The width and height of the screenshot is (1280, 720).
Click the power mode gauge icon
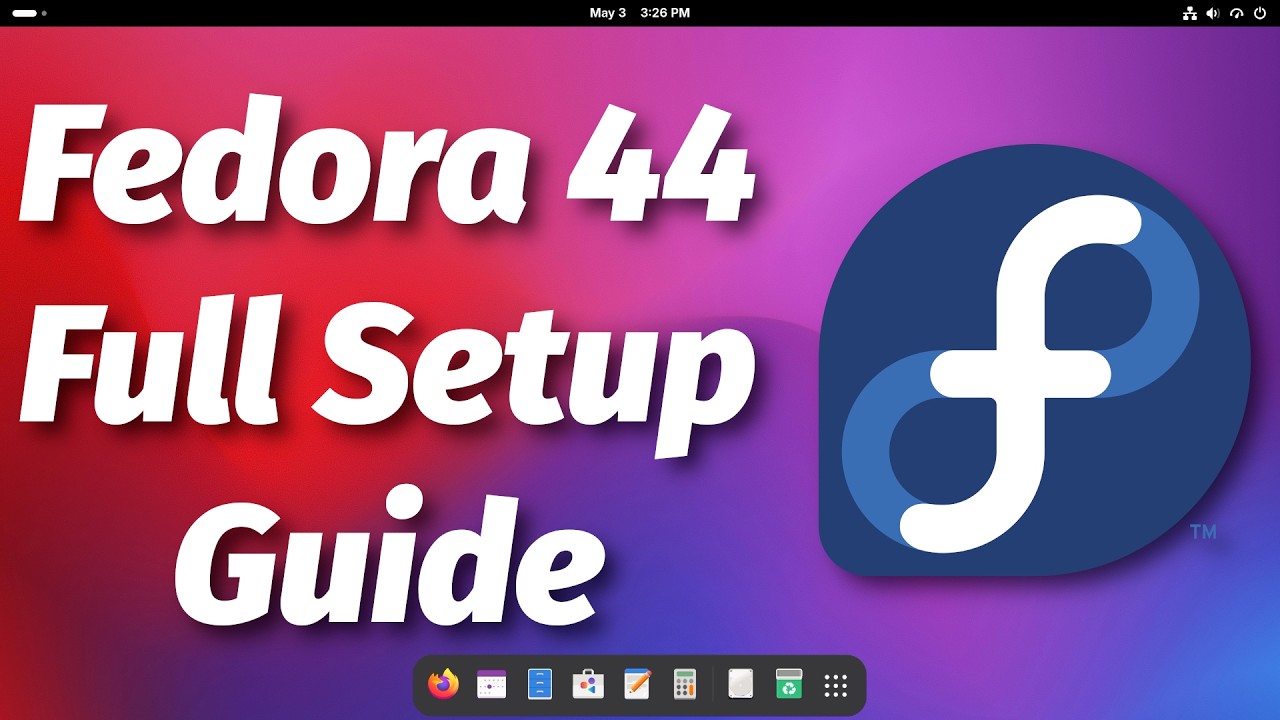1237,13
